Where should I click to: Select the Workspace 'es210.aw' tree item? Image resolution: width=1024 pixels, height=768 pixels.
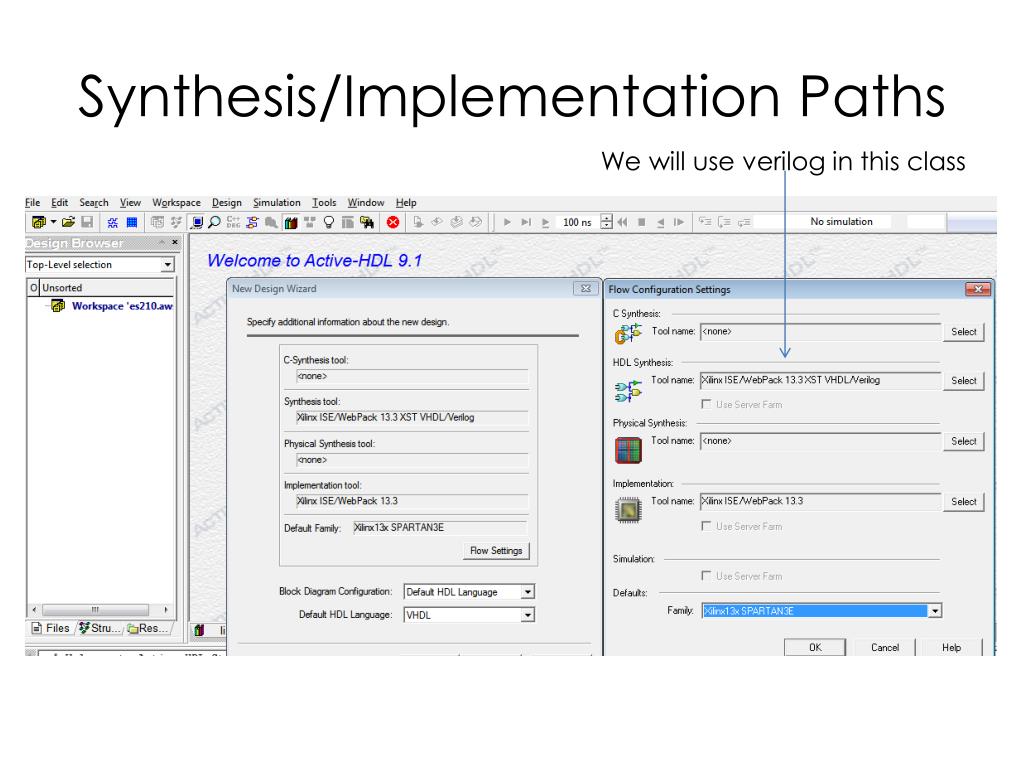[122, 306]
